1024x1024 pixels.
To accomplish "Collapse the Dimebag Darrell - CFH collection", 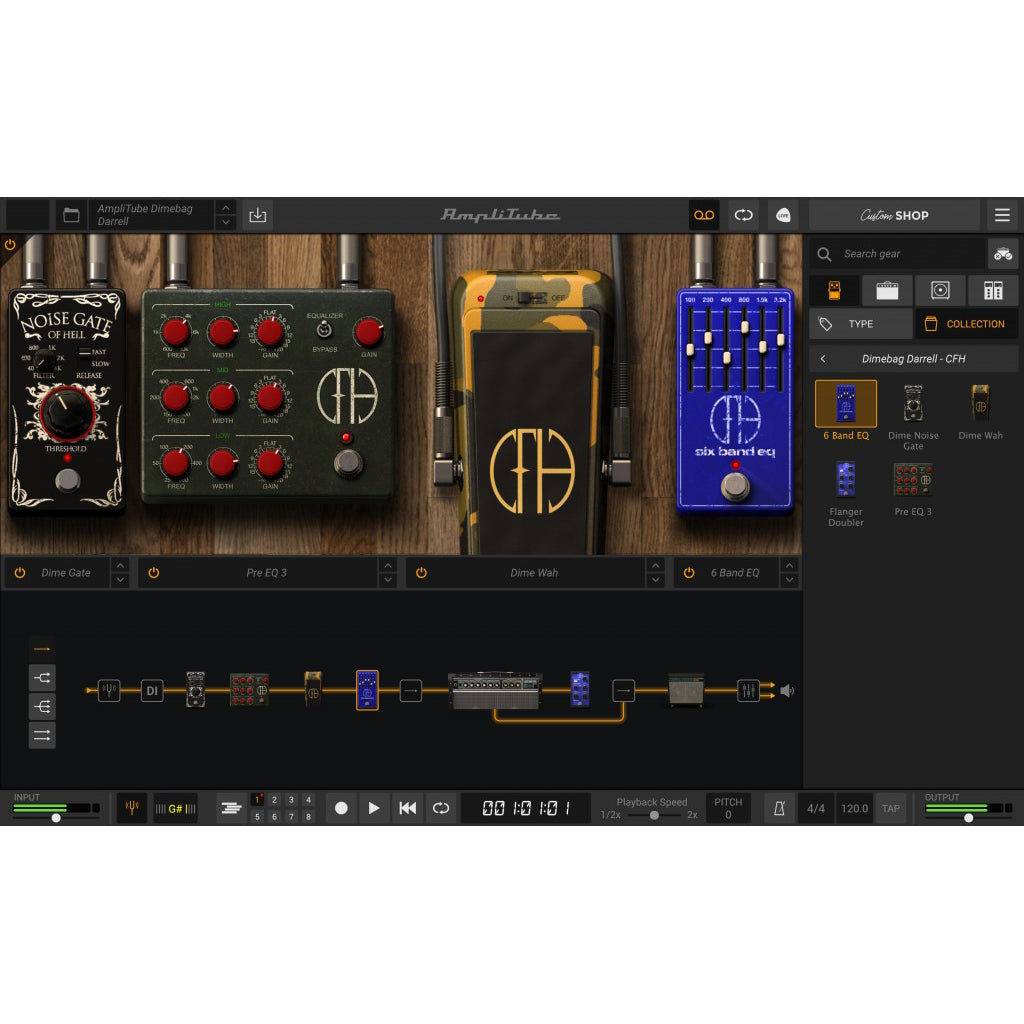I will coord(822,358).
